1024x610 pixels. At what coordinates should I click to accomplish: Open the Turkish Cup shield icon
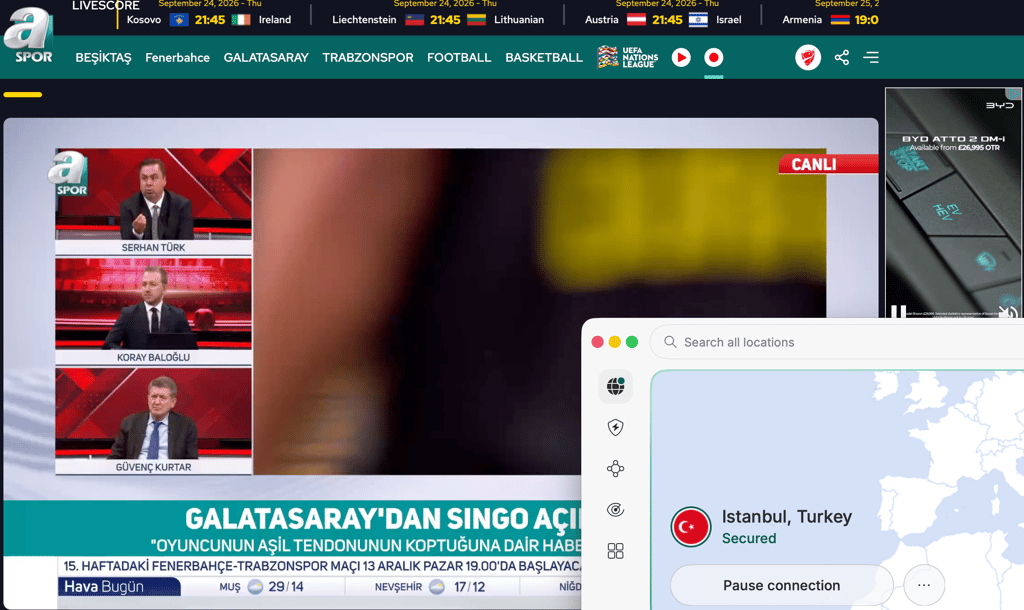[x=808, y=57]
